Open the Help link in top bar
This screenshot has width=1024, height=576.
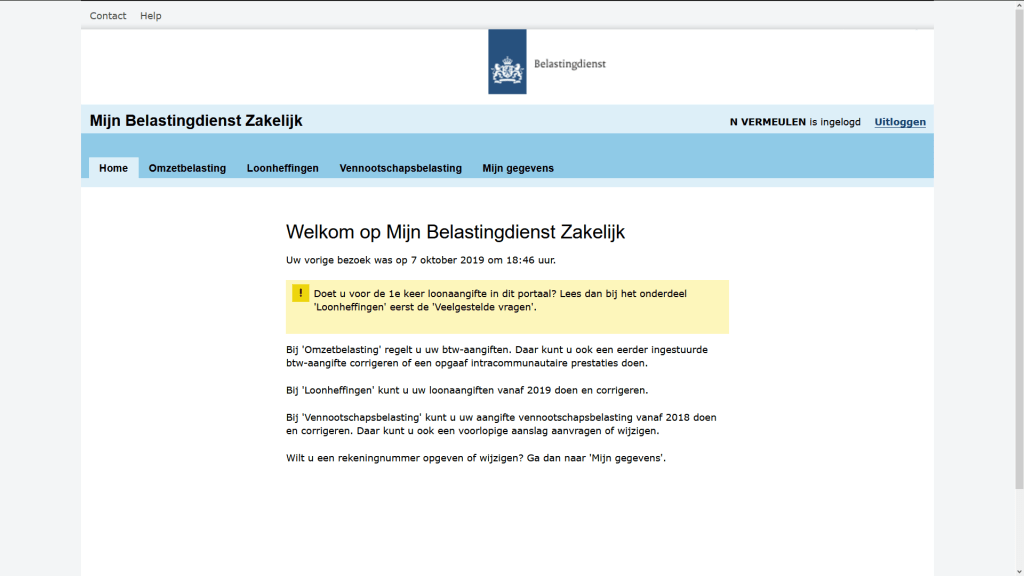tap(150, 16)
